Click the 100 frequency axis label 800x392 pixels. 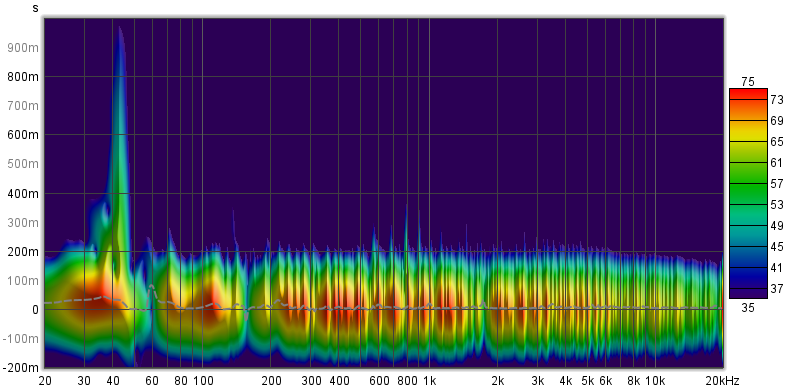pos(203,381)
